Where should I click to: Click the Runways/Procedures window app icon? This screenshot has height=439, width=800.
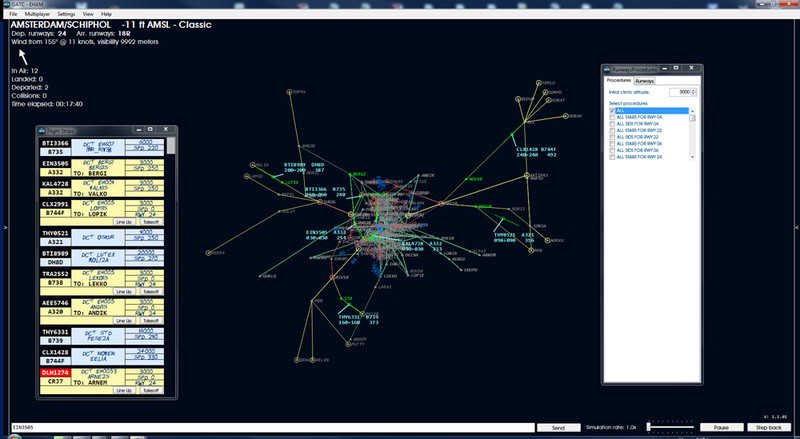pos(607,69)
